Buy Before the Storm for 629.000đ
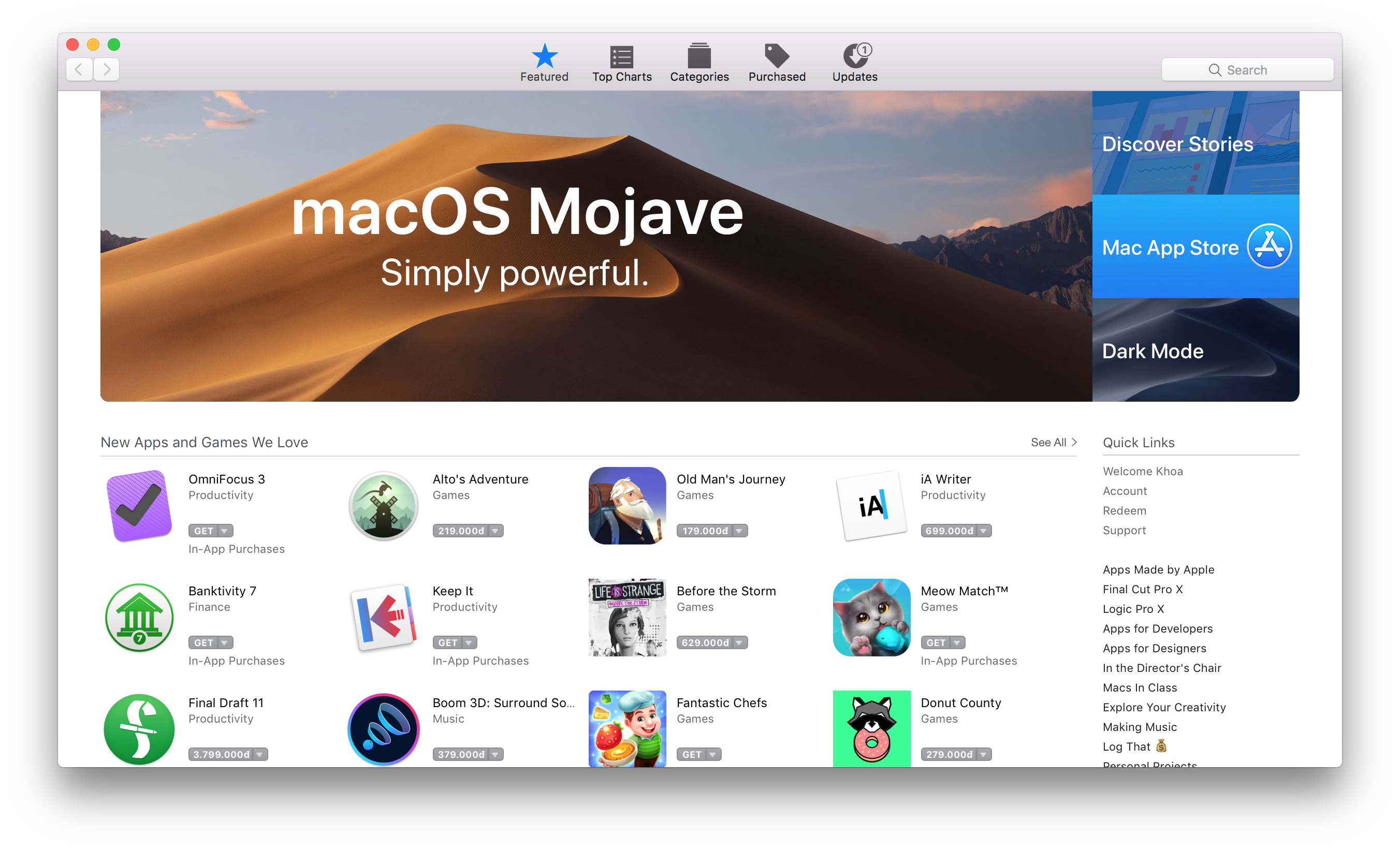This screenshot has height=850, width=1400. (x=705, y=642)
